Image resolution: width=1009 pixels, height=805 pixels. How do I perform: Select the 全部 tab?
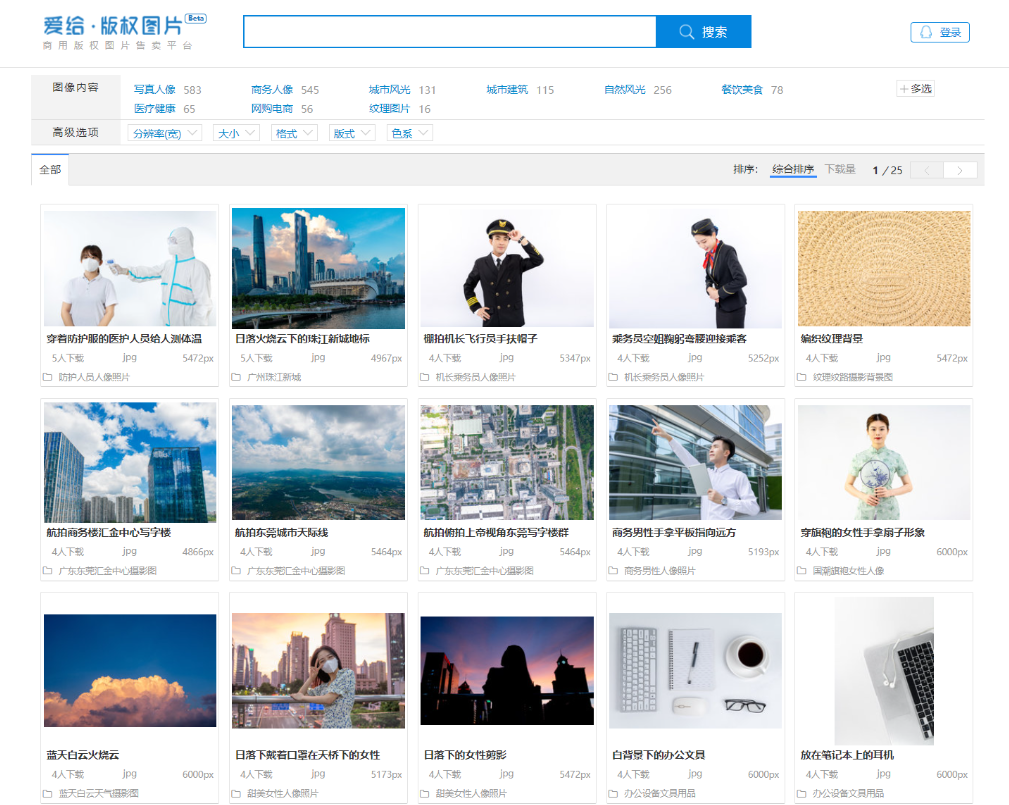click(50, 170)
